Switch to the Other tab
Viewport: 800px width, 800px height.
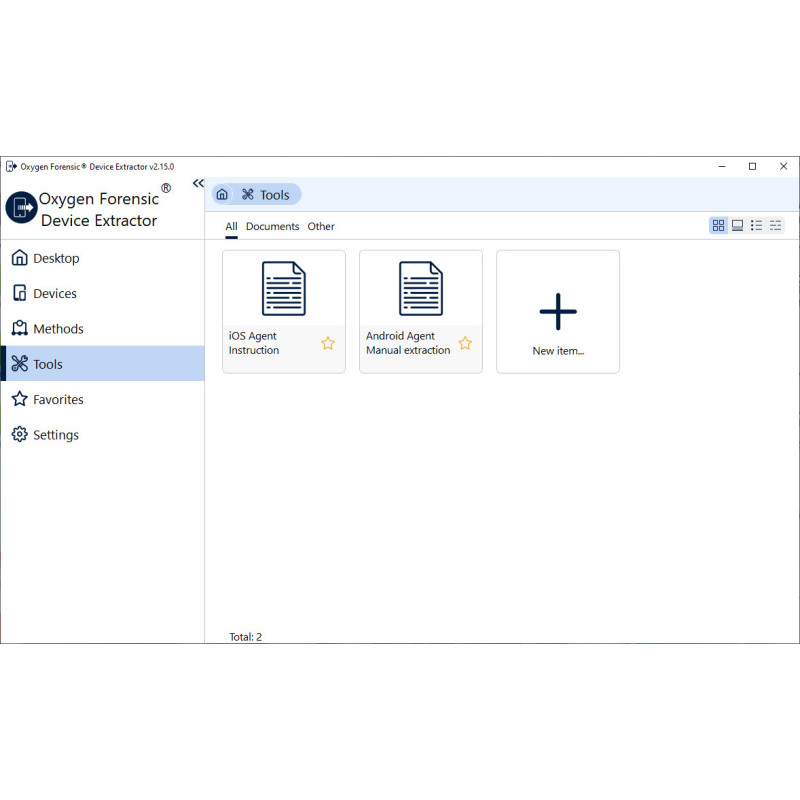coord(321,227)
